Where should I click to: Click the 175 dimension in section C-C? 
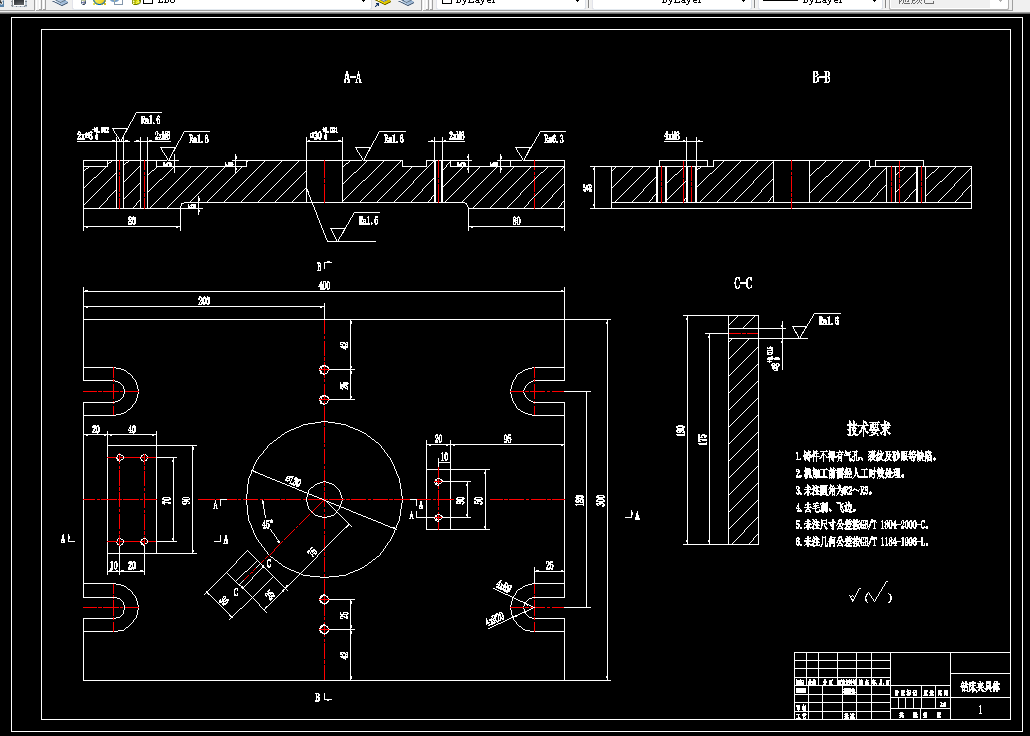pos(702,438)
